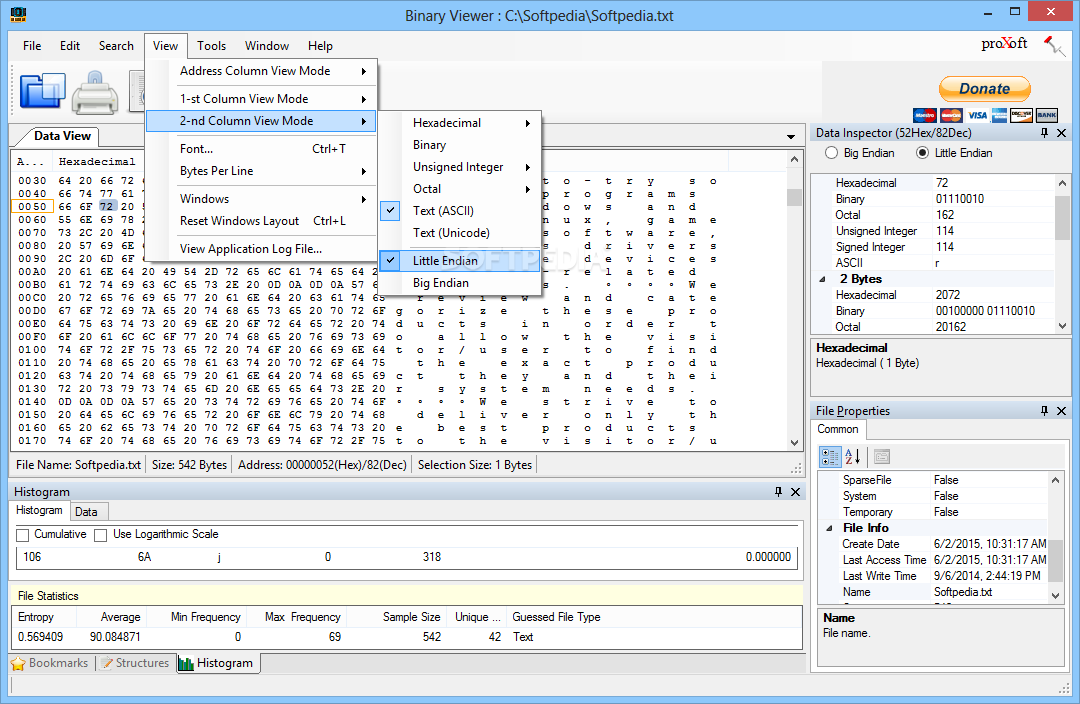Select Big Endian radio in Data Inspector
This screenshot has height=704, width=1080.
[x=831, y=153]
